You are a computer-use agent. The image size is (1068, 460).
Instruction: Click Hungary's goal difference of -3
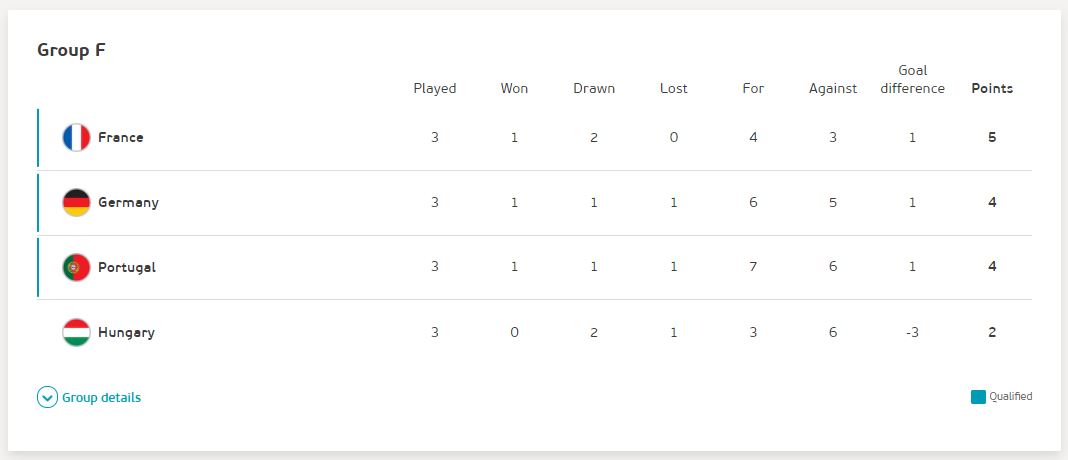pos(912,333)
